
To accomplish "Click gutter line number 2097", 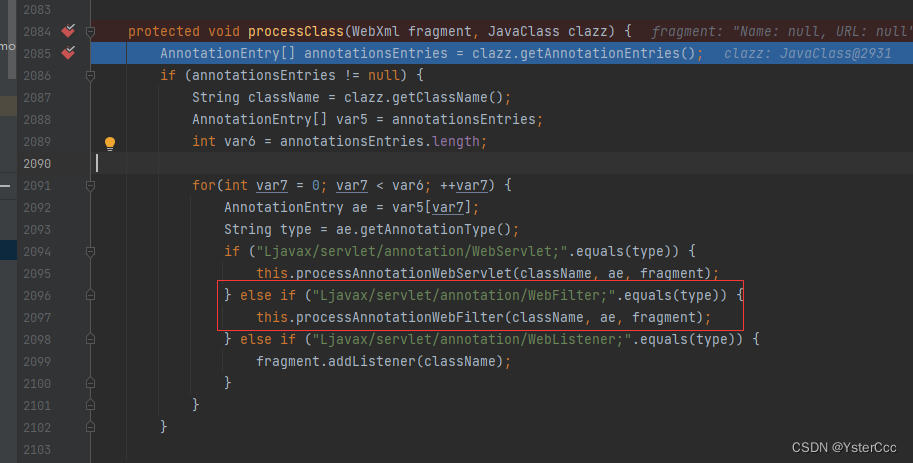I will coord(37,317).
